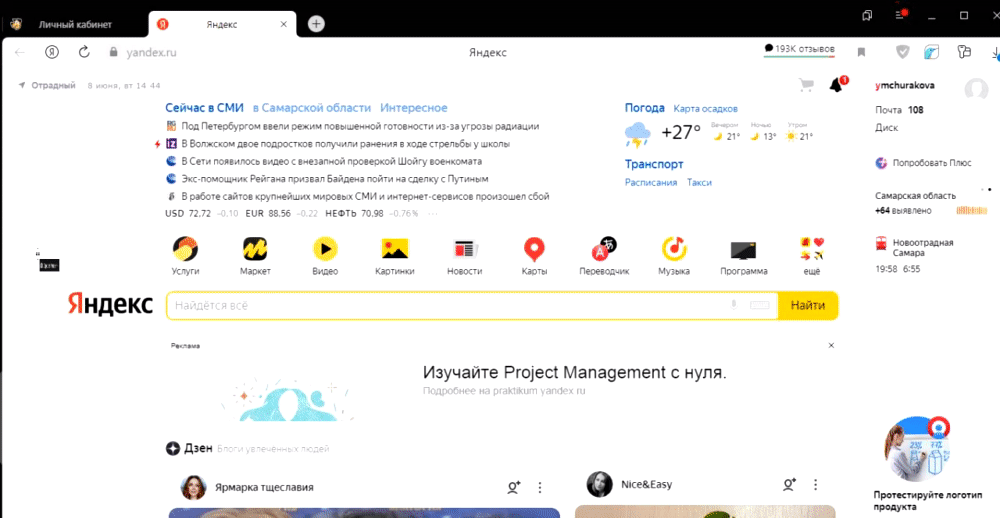Image resolution: width=1000 pixels, height=518 pixels.
Task: Switch to в Самарской области news
Action: pyautogui.click(x=312, y=108)
